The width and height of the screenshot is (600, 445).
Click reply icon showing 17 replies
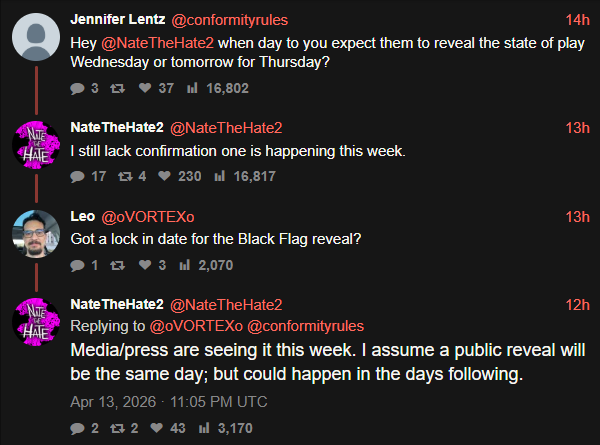[x=78, y=177]
